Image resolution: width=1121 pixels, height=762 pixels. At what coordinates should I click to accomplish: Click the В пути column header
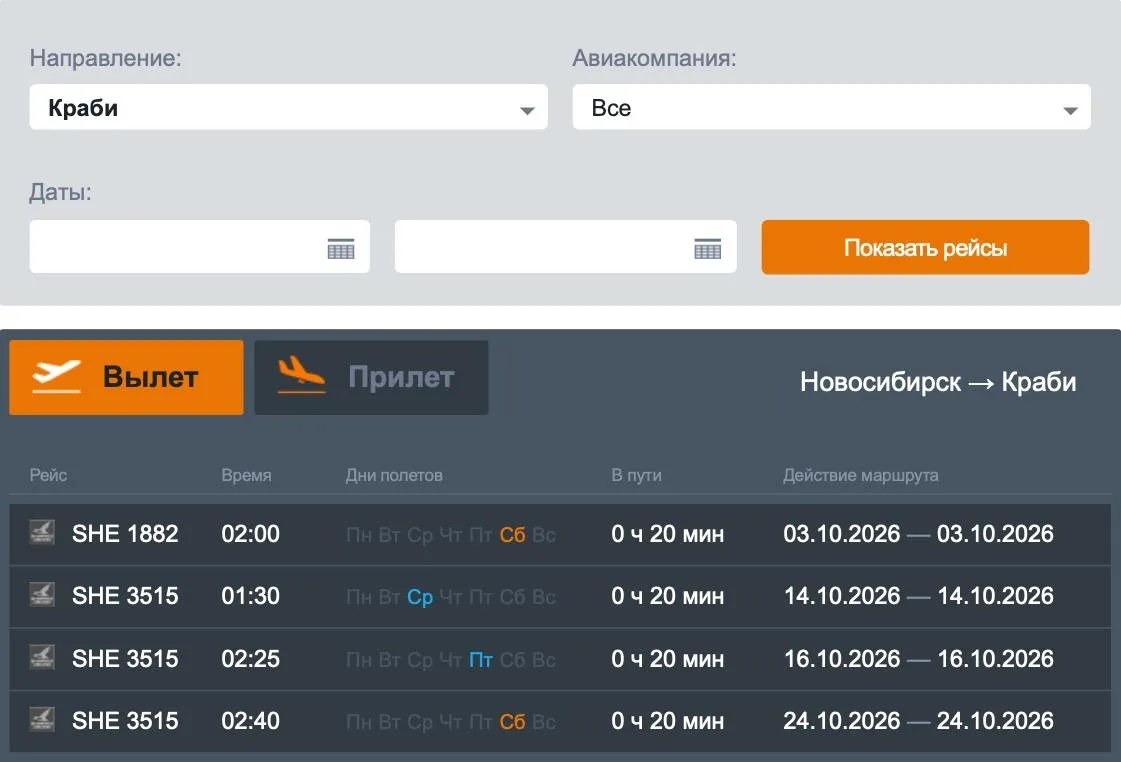[x=636, y=475]
